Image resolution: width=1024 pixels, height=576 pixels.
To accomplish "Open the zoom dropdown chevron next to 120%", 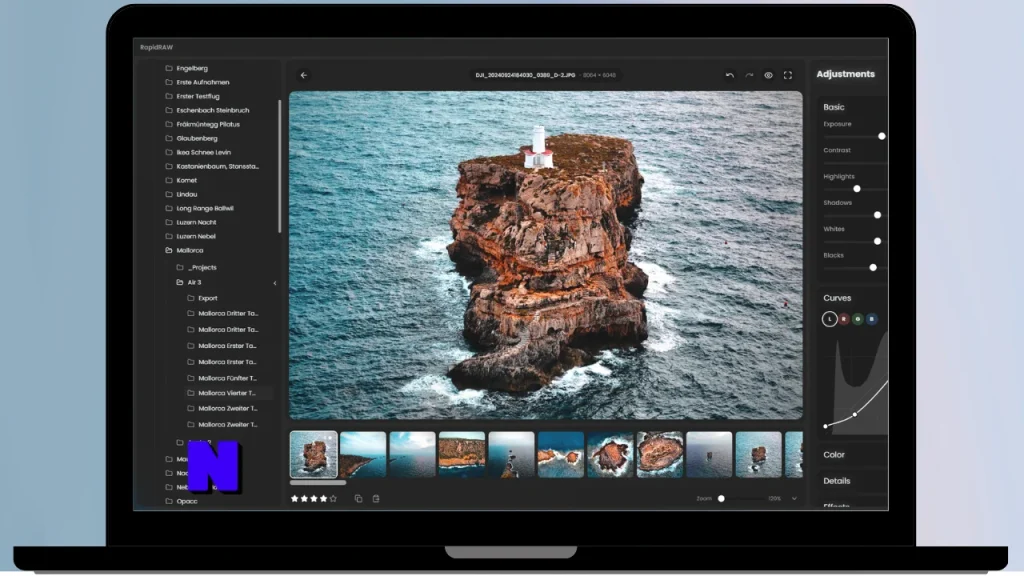I will coord(794,498).
